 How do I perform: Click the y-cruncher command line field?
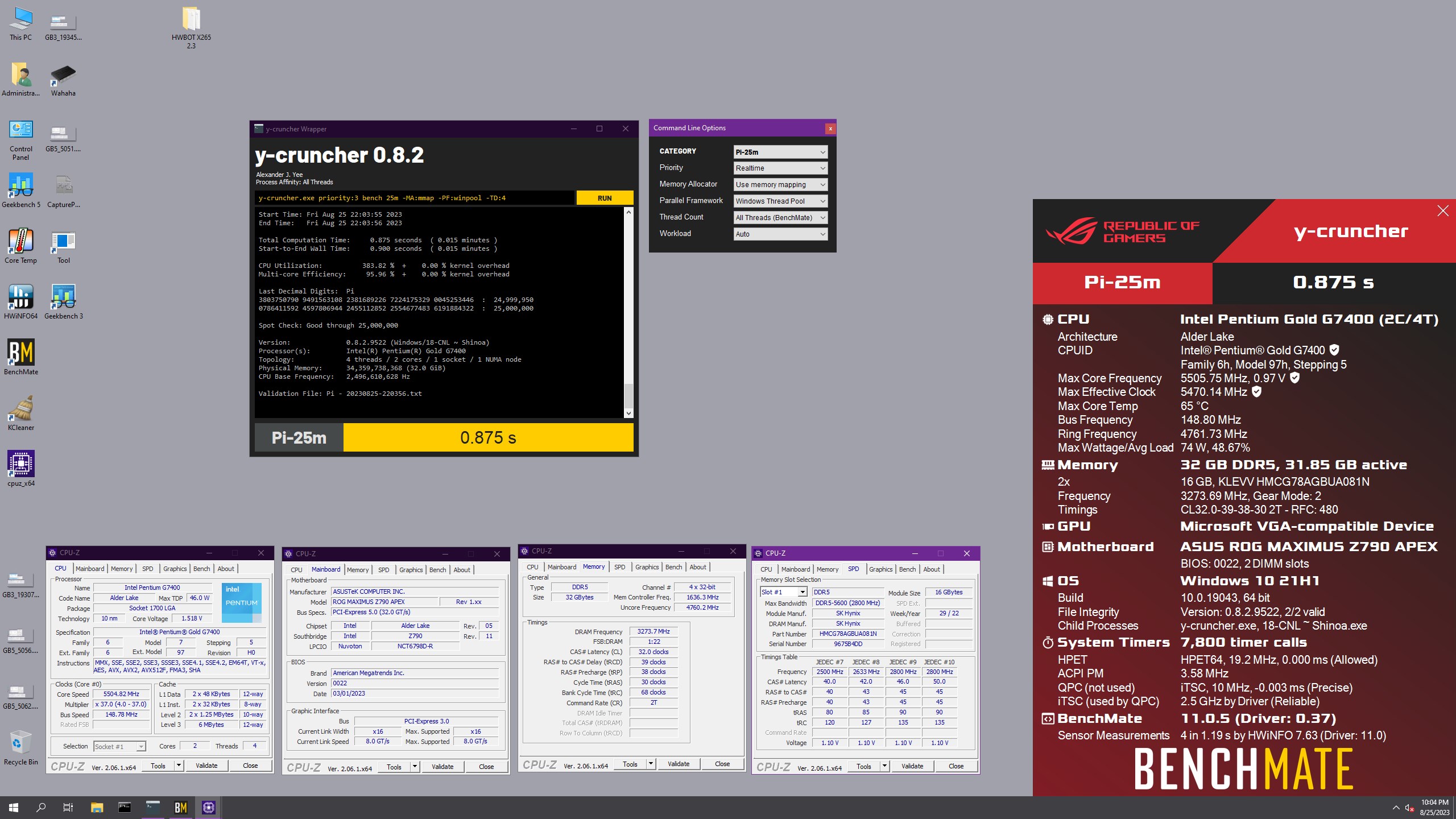point(414,198)
